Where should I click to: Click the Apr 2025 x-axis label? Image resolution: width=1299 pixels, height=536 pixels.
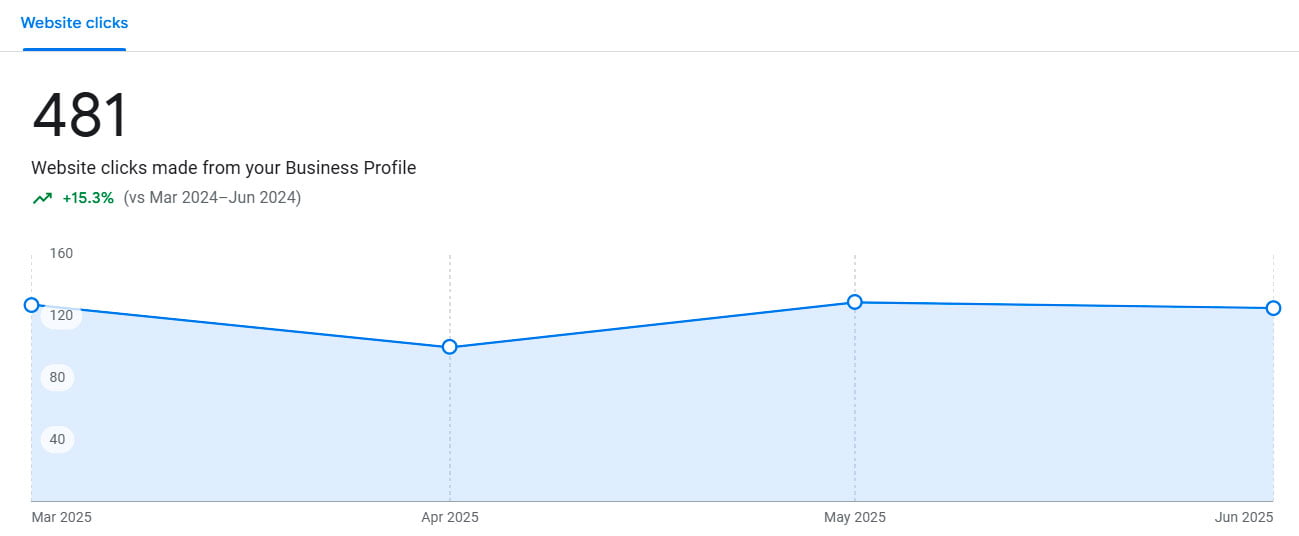450,517
